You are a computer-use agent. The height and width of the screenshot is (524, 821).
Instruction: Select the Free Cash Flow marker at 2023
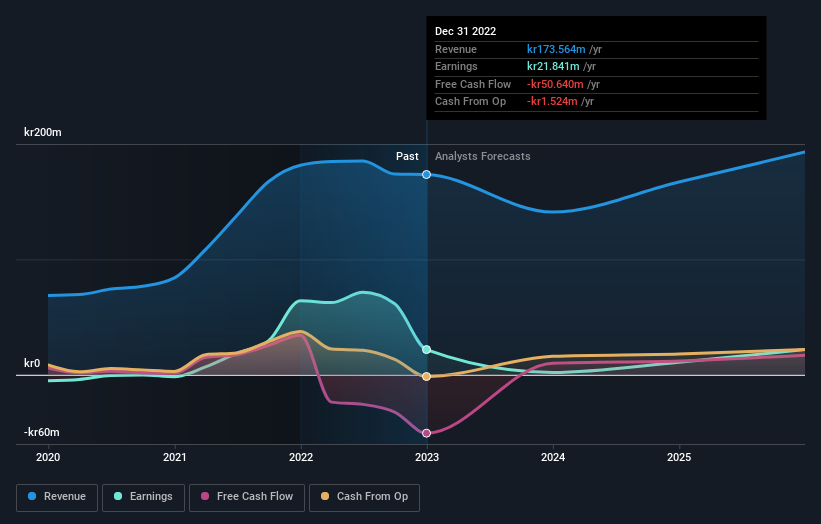coord(427,433)
